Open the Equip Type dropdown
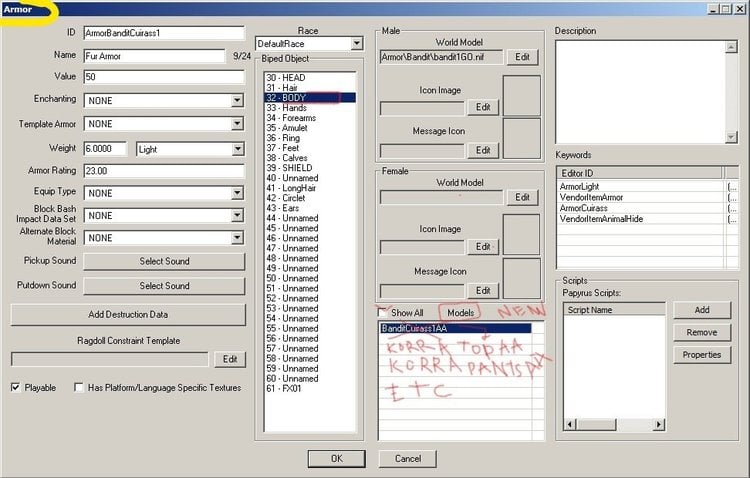This screenshot has width=750, height=478. point(237,193)
